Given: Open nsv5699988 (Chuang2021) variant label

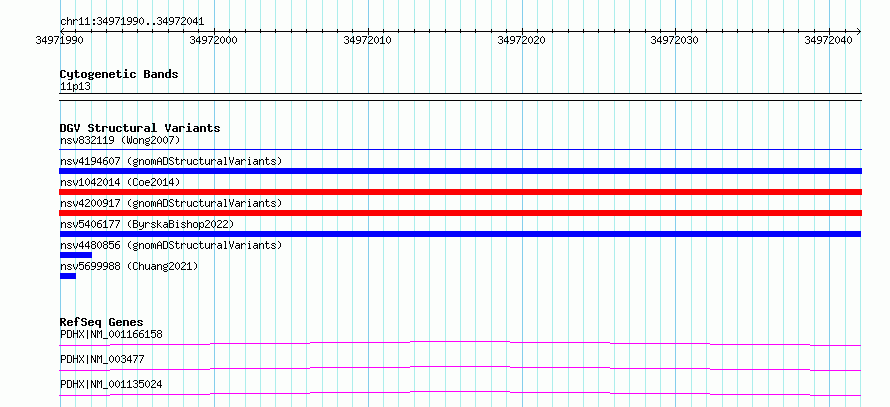Looking at the screenshot, I should click(129, 266).
